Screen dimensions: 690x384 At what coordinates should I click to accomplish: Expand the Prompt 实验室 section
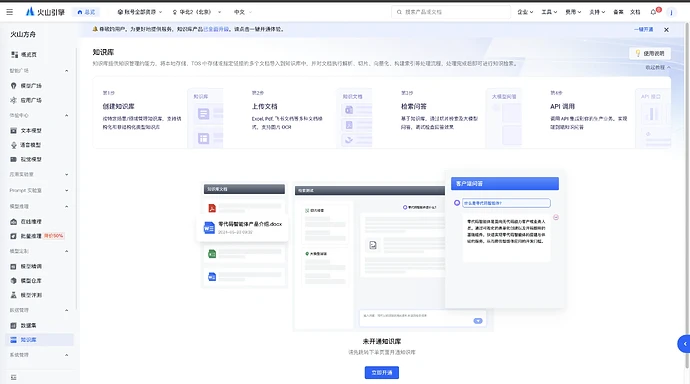[x=38, y=190]
